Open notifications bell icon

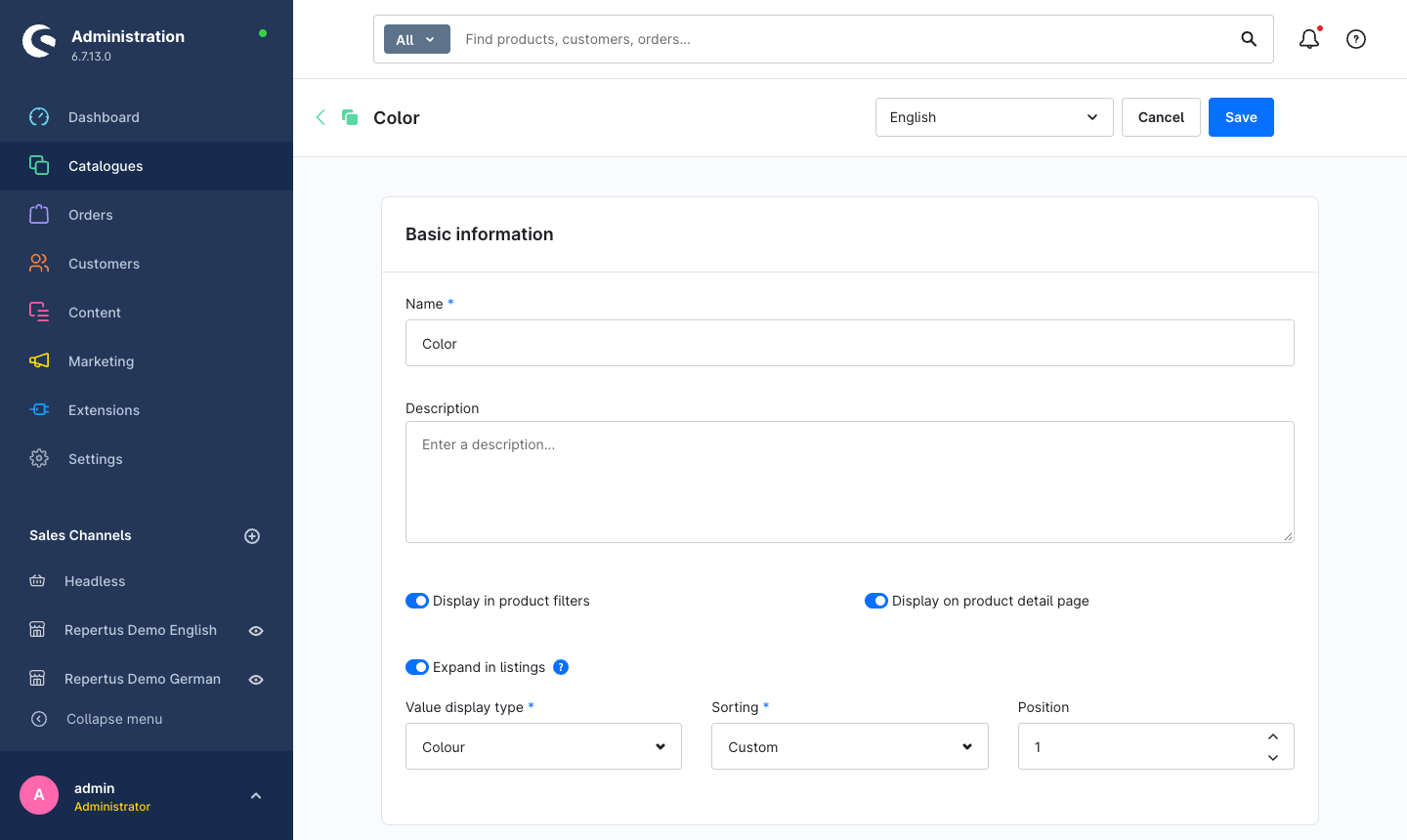1309,39
